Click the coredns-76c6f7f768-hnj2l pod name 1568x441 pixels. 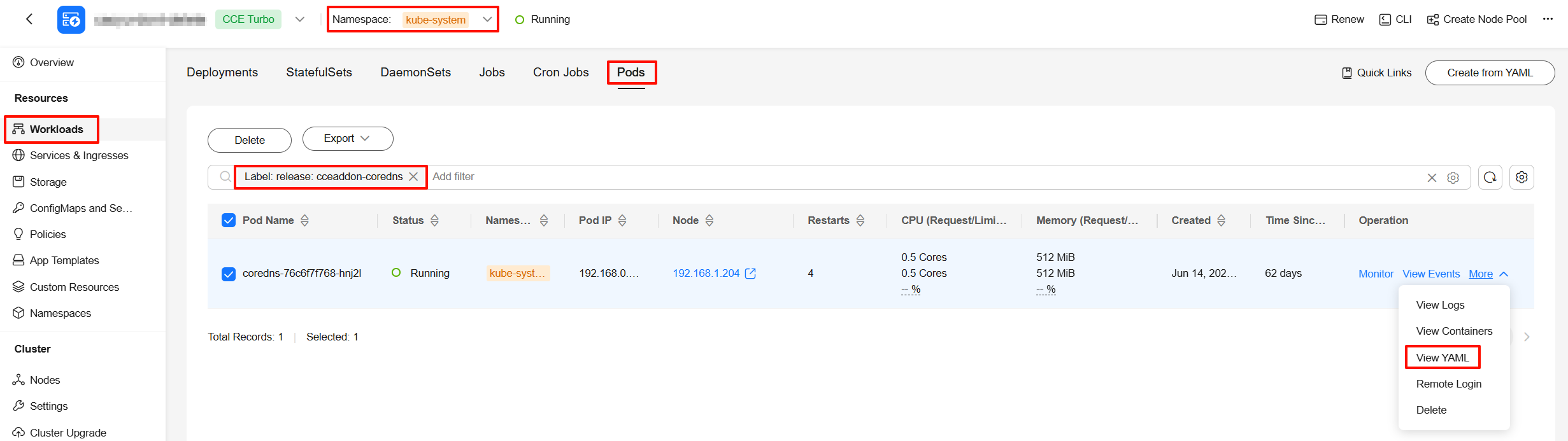coord(301,273)
